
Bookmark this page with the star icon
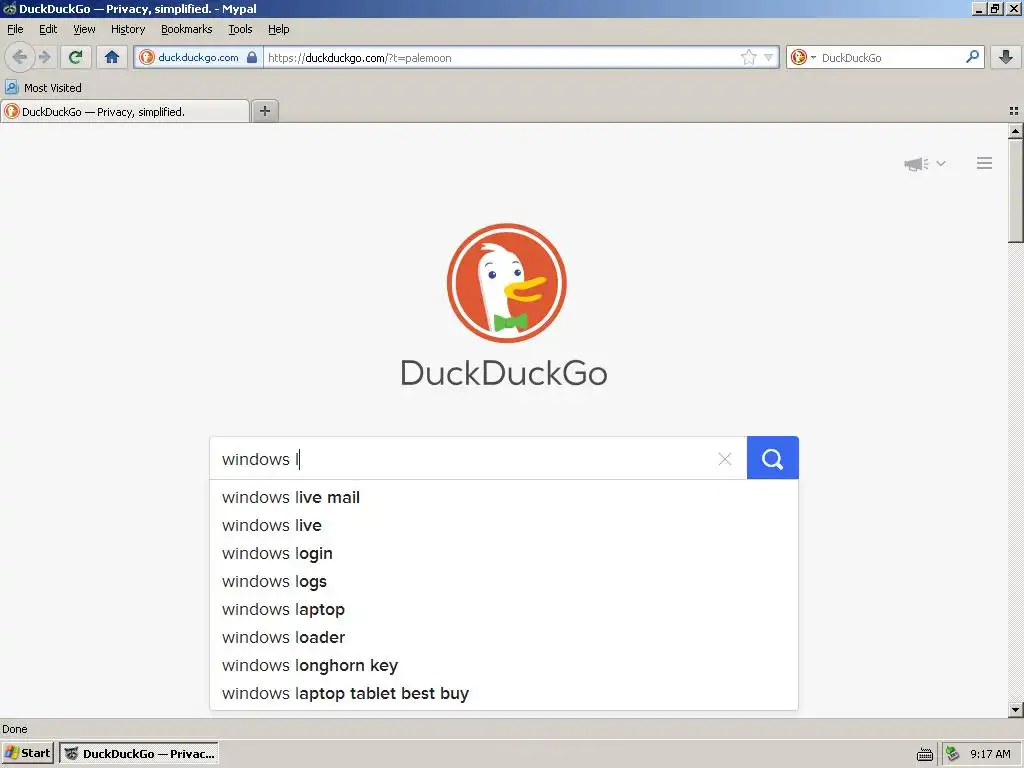[x=748, y=57]
